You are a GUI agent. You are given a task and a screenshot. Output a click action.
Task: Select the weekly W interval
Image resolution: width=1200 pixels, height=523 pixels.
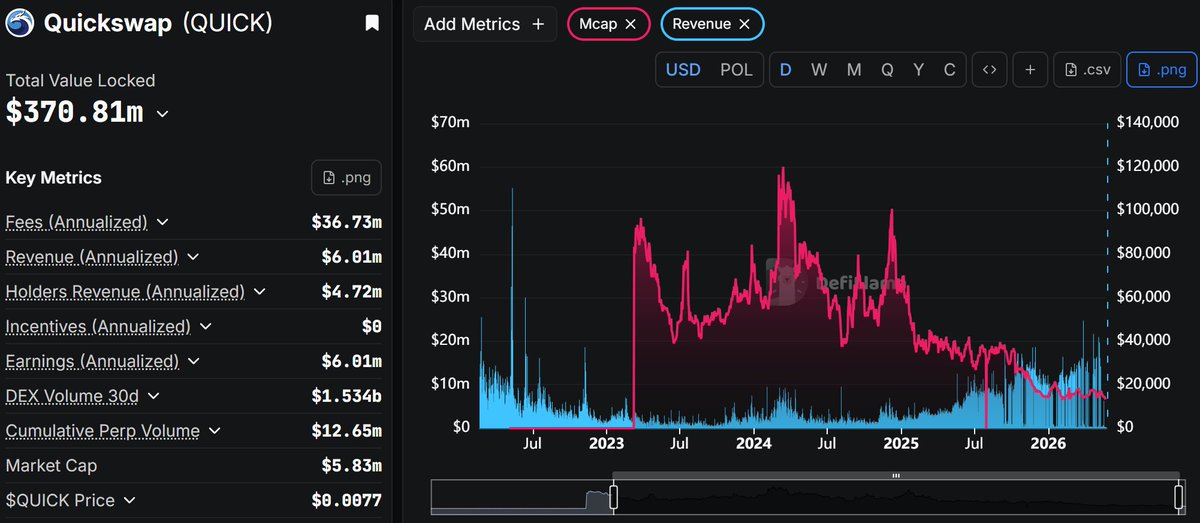tap(819, 70)
